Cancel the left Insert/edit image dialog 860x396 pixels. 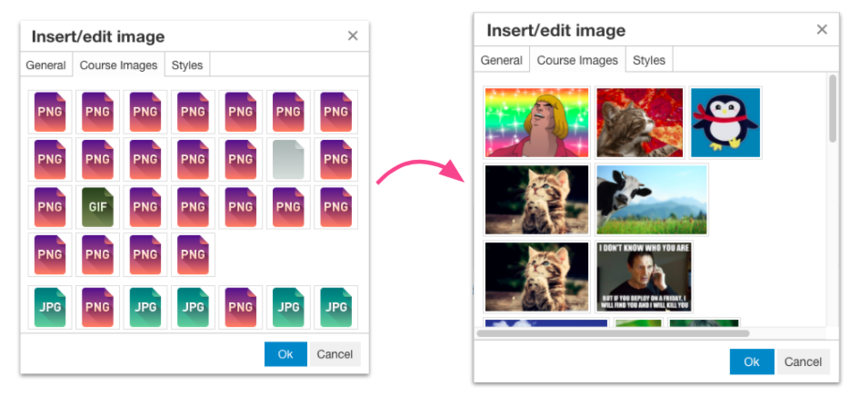335,354
